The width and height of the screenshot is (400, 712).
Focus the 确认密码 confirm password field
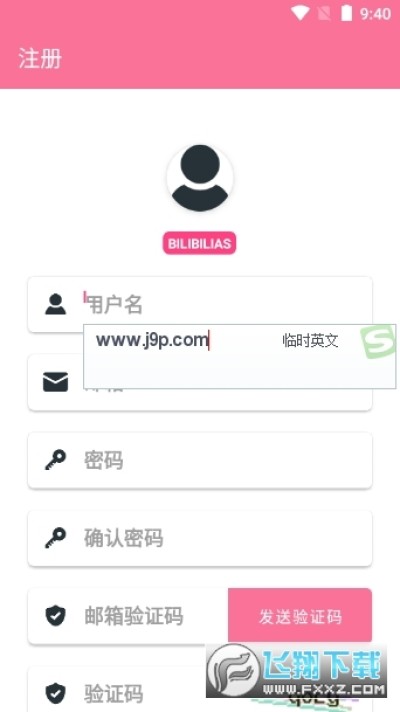[200, 538]
